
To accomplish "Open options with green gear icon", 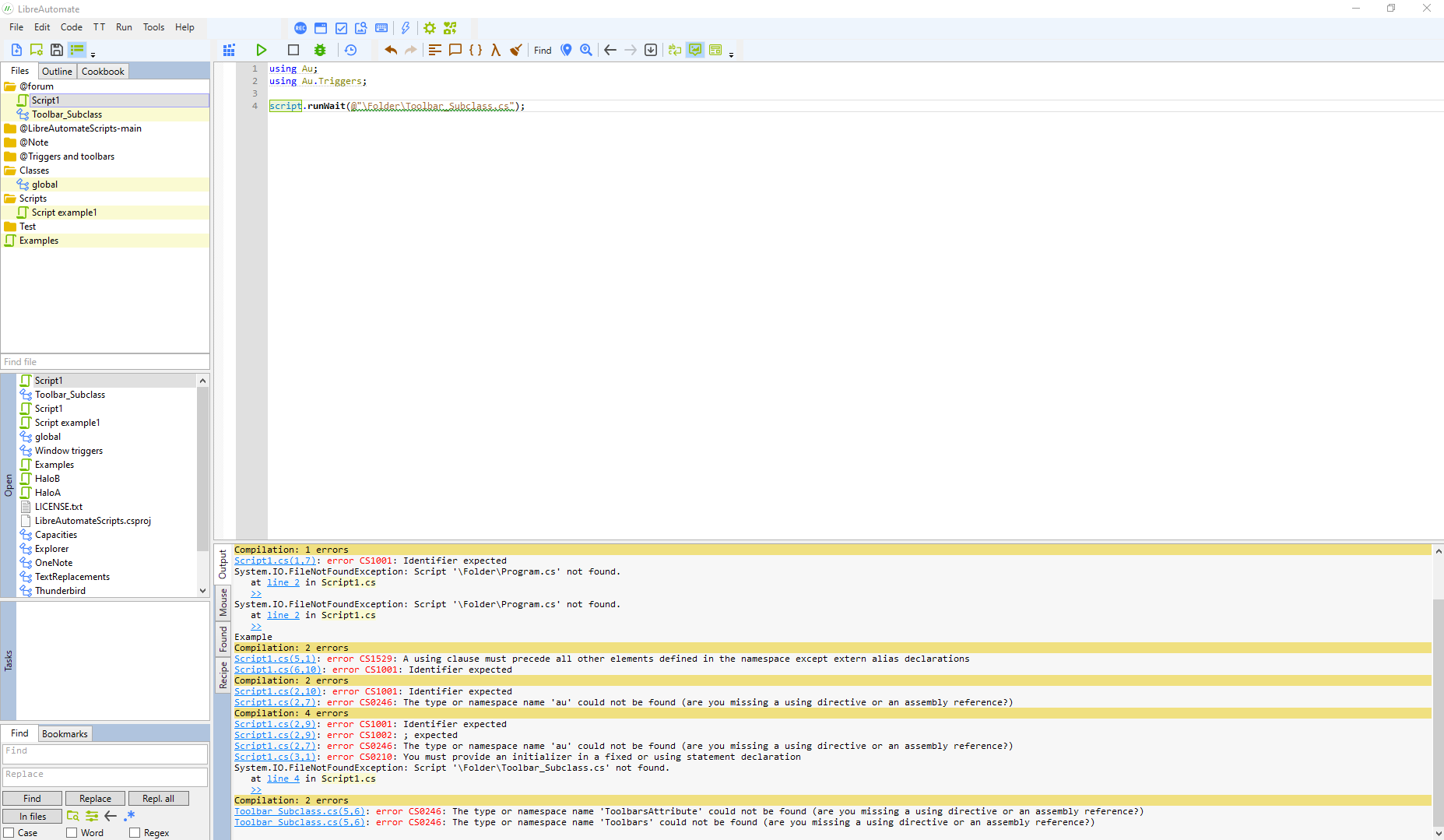I will 430,28.
